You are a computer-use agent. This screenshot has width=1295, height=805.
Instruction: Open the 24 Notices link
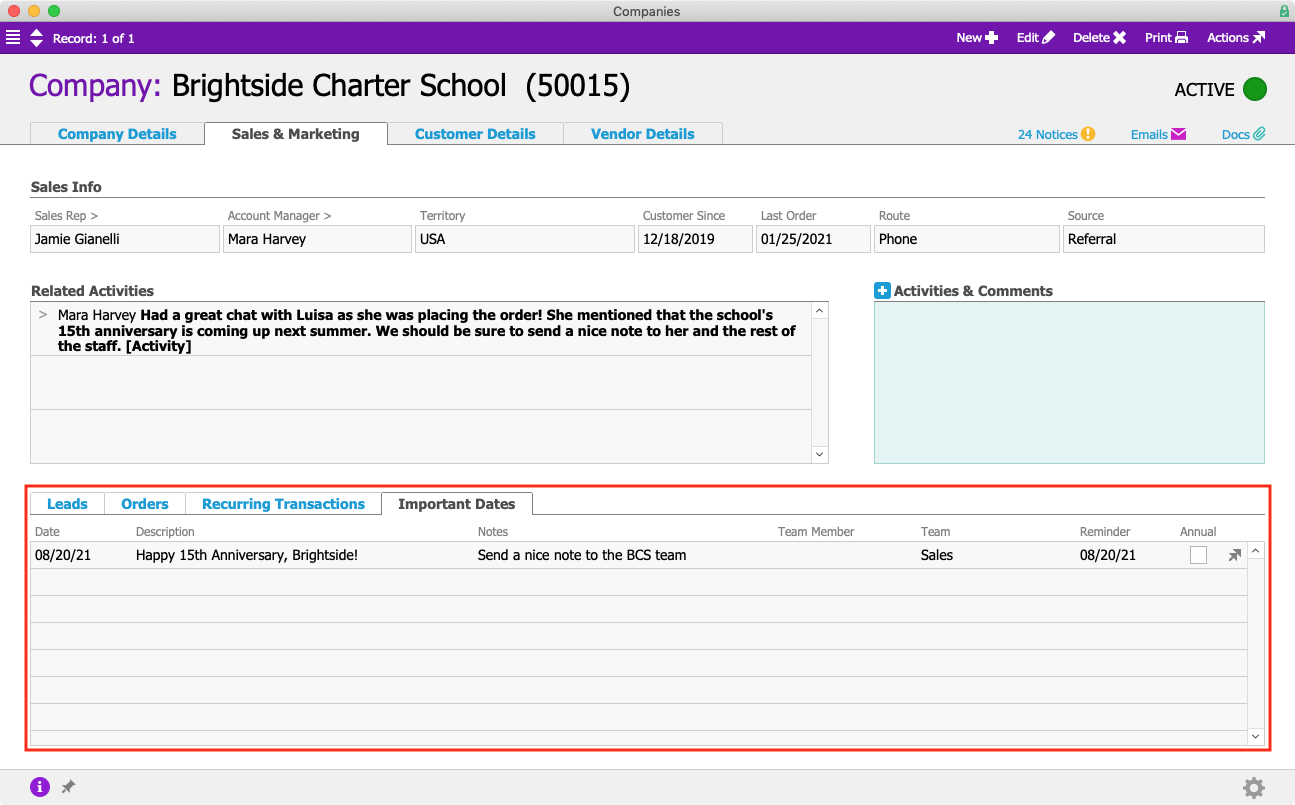pyautogui.click(x=1056, y=134)
